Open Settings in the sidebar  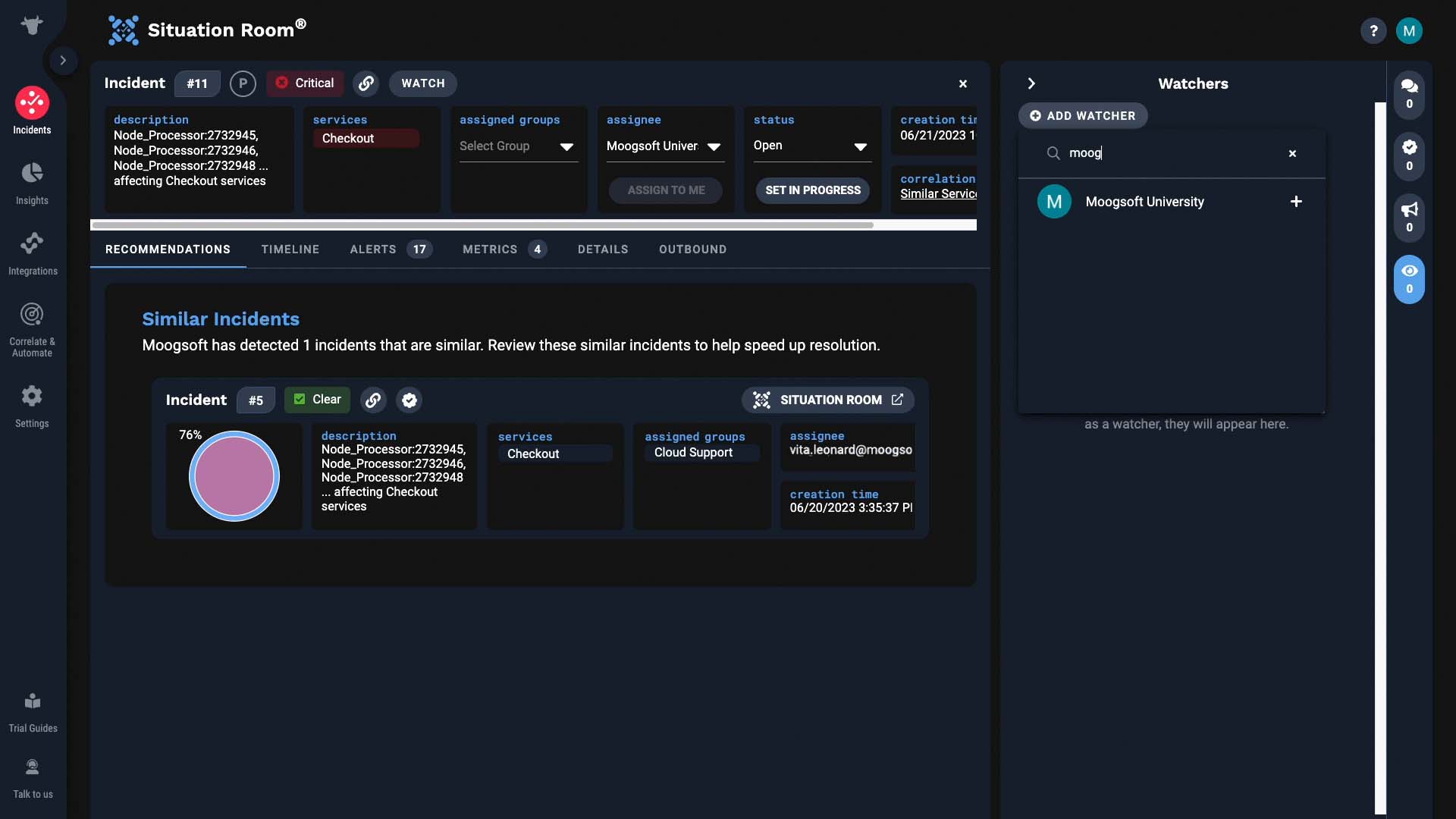[32, 406]
